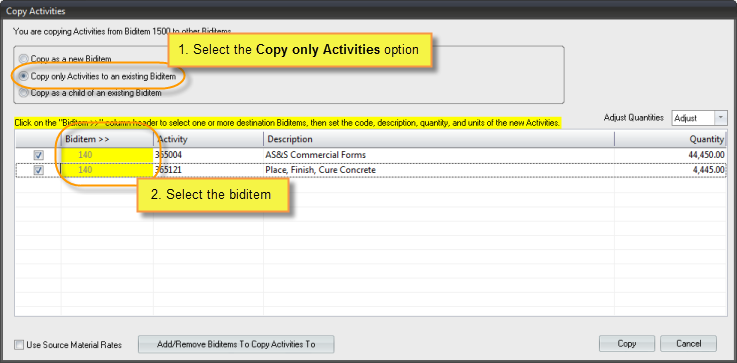Uncheck the AS&S Commercial Forms row checkbox
Viewport: 737px width, 363px height.
point(39,155)
